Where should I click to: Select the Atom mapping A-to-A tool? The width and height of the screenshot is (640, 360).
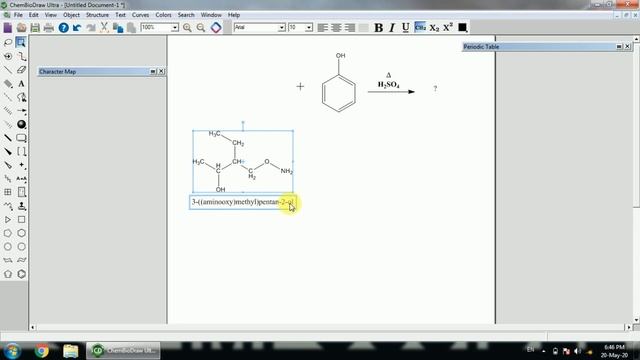tap(22, 179)
